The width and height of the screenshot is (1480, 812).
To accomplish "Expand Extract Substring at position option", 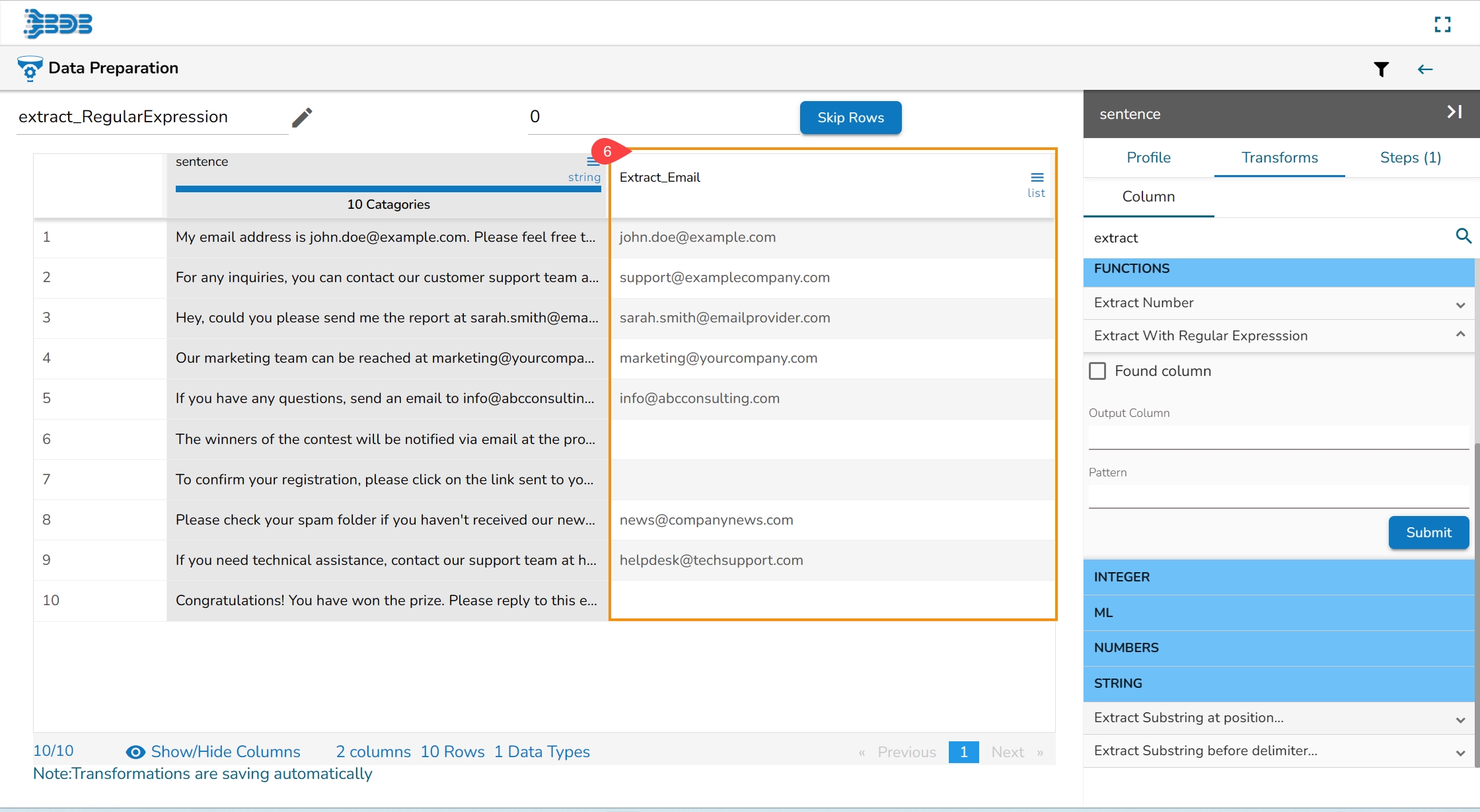I will [1460, 719].
